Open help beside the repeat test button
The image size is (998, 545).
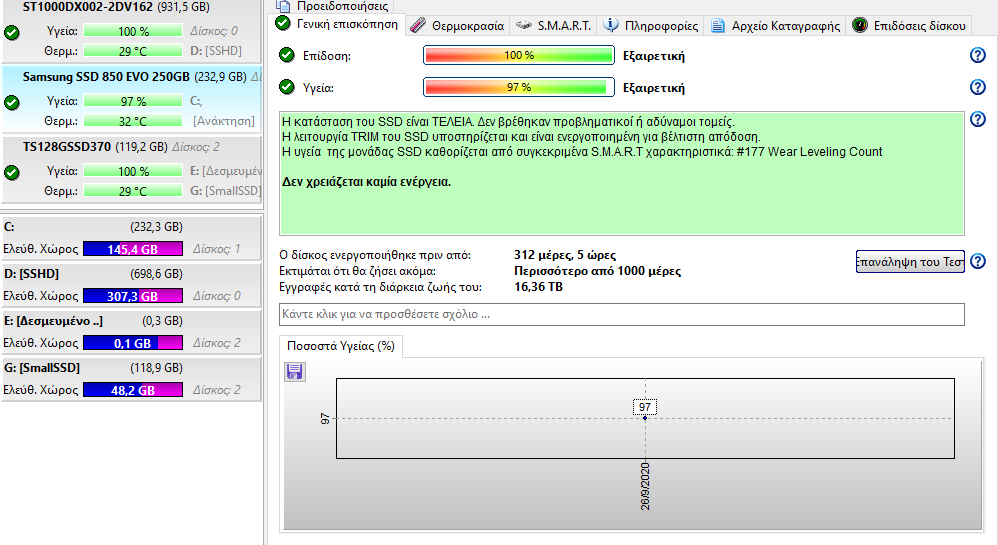point(978,261)
